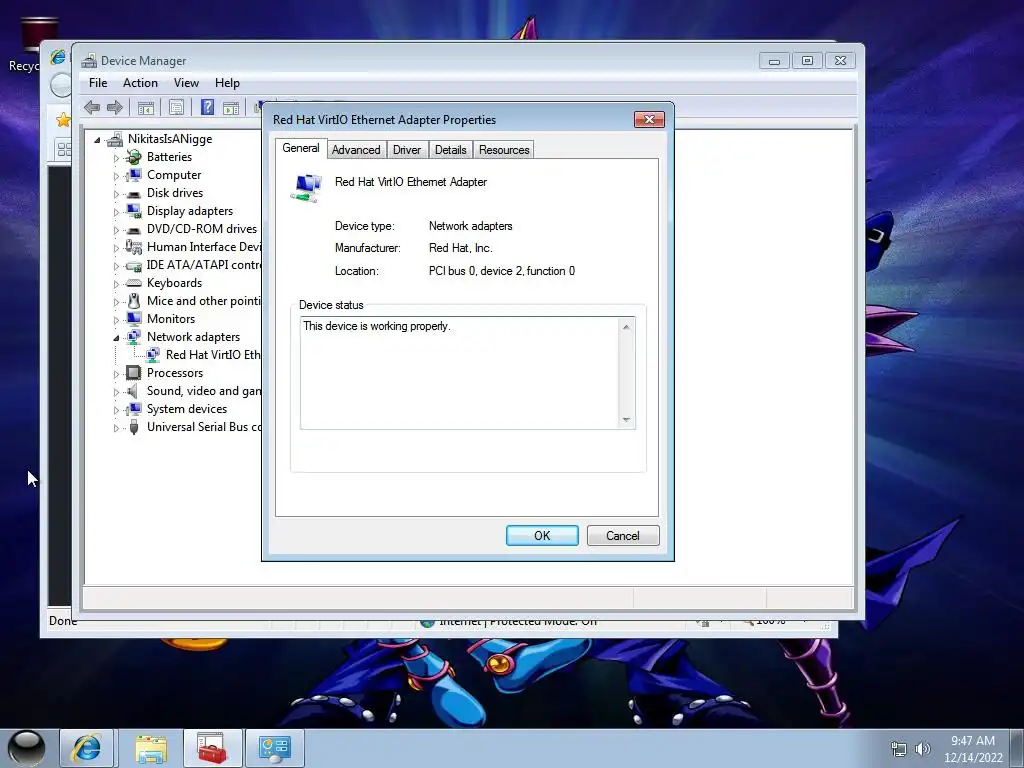Expand the Batteries node
This screenshot has width=1024, height=768.
pyautogui.click(x=116, y=158)
